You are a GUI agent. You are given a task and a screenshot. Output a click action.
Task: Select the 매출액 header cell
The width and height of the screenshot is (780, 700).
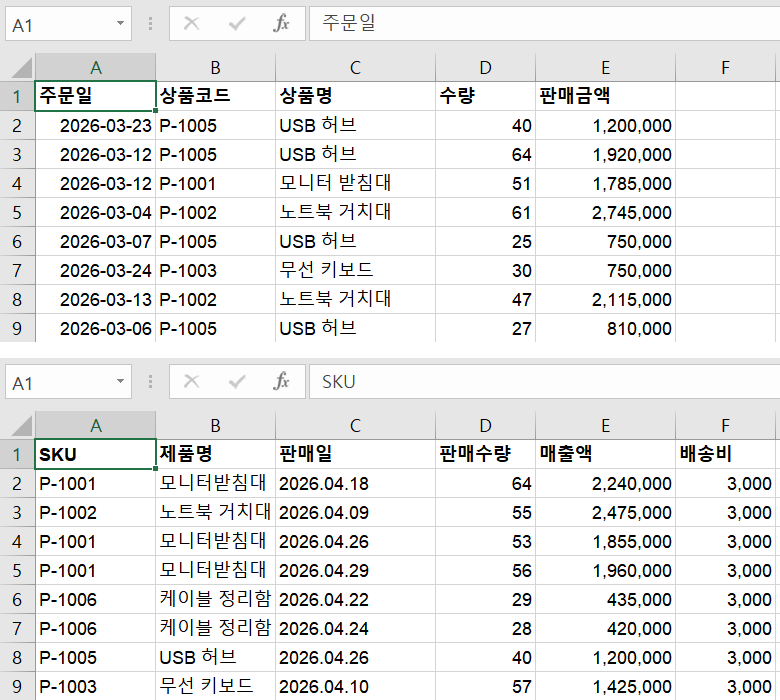[x=605, y=454]
